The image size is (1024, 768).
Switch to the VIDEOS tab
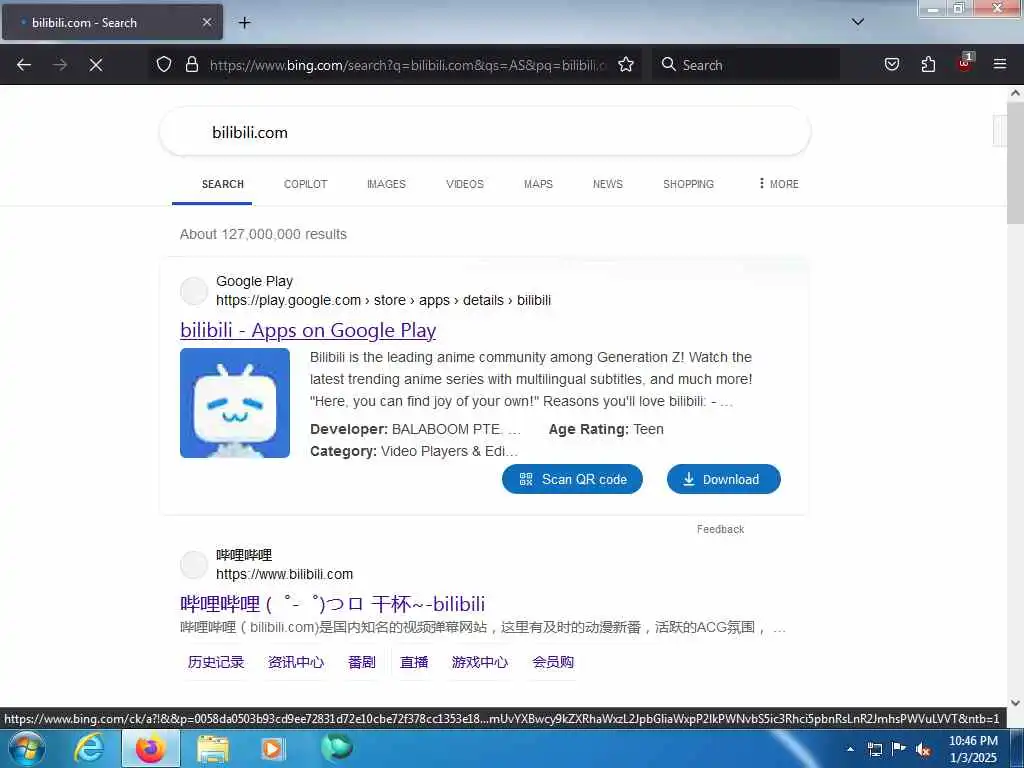[x=465, y=184]
